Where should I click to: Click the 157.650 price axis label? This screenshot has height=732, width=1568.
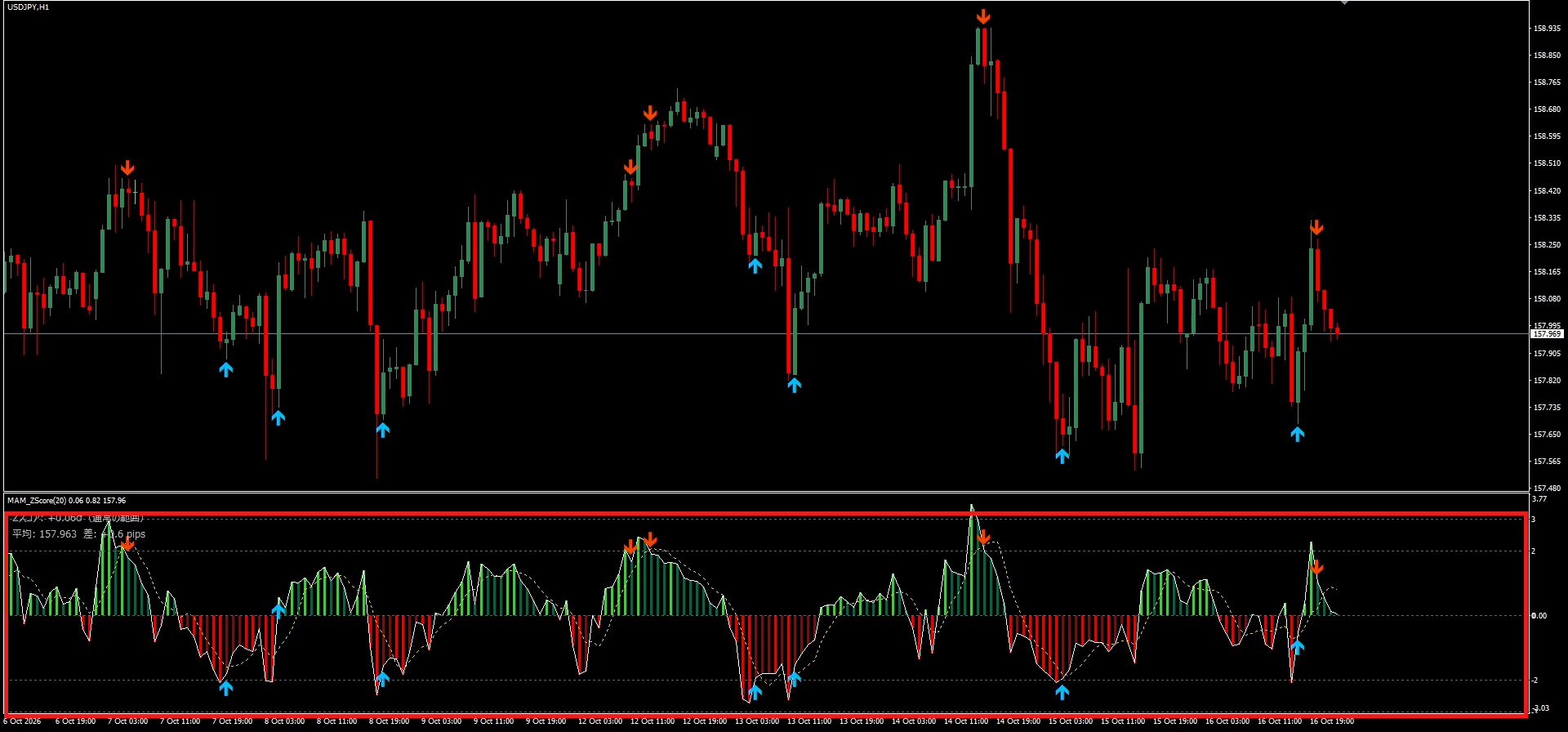click(1548, 435)
